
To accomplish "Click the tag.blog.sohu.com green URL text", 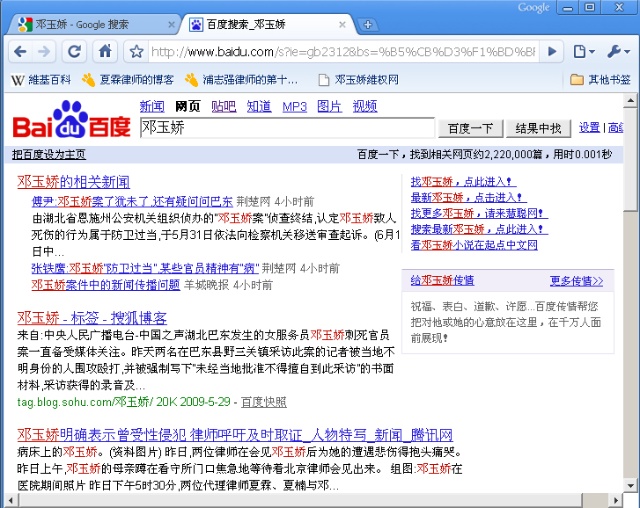I will (x=85, y=402).
